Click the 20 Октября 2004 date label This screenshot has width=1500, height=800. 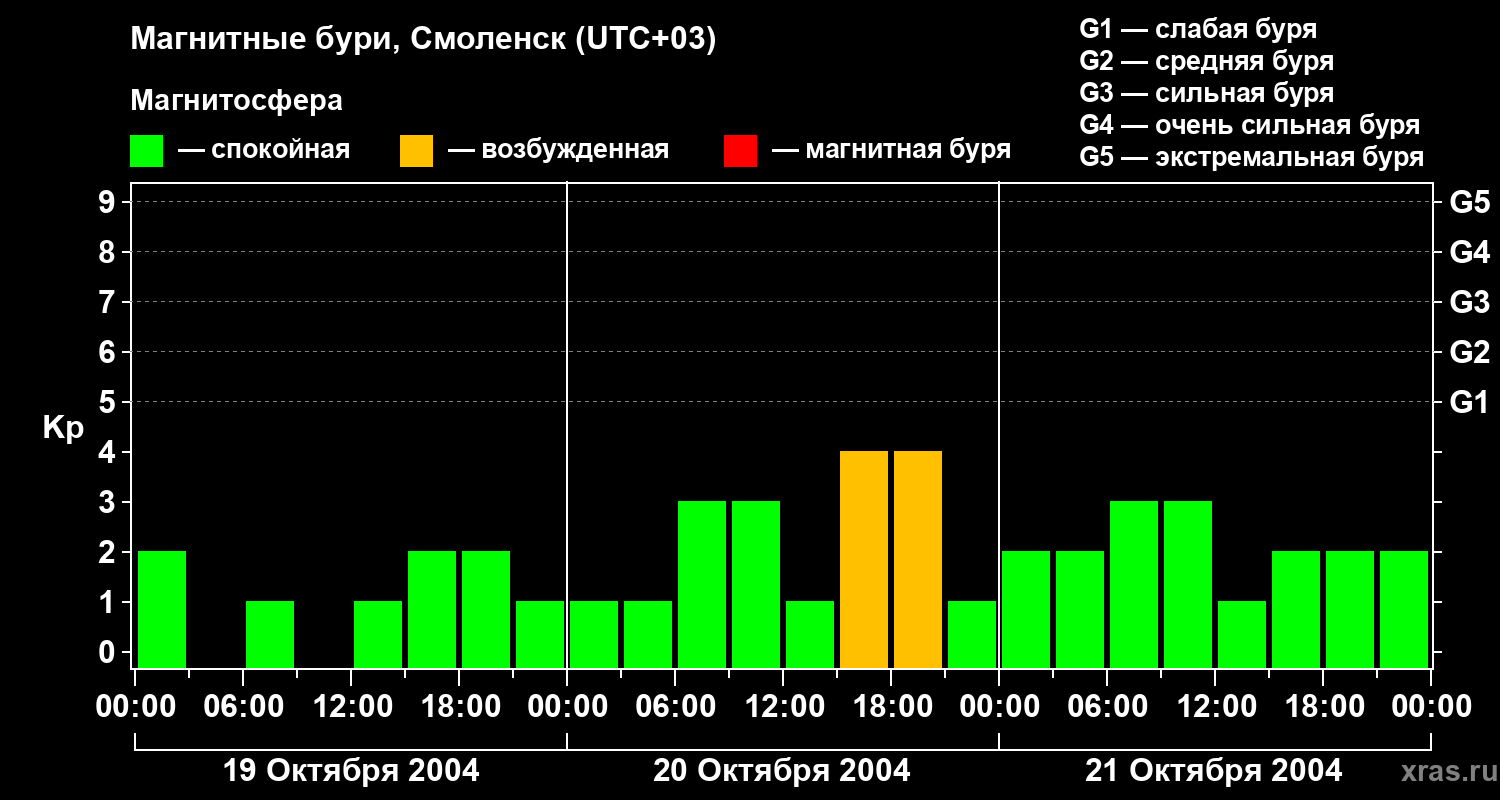point(782,771)
